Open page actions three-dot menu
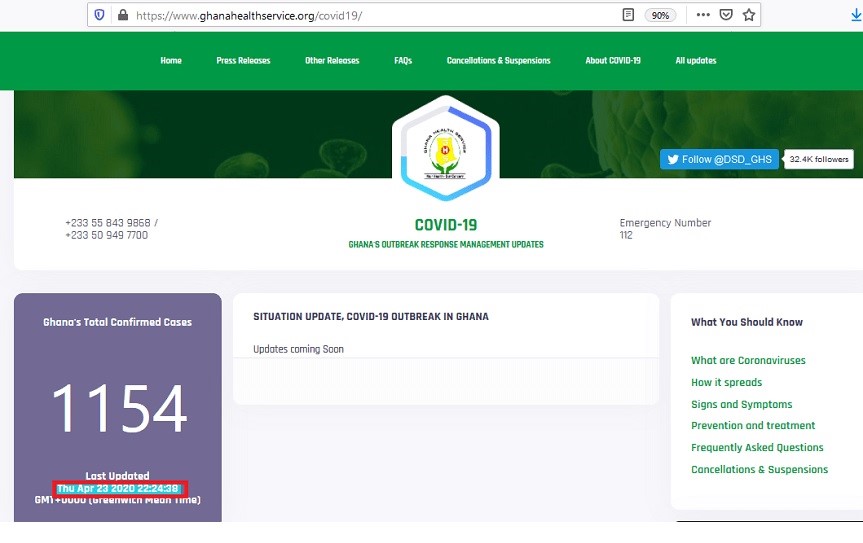 pos(703,15)
